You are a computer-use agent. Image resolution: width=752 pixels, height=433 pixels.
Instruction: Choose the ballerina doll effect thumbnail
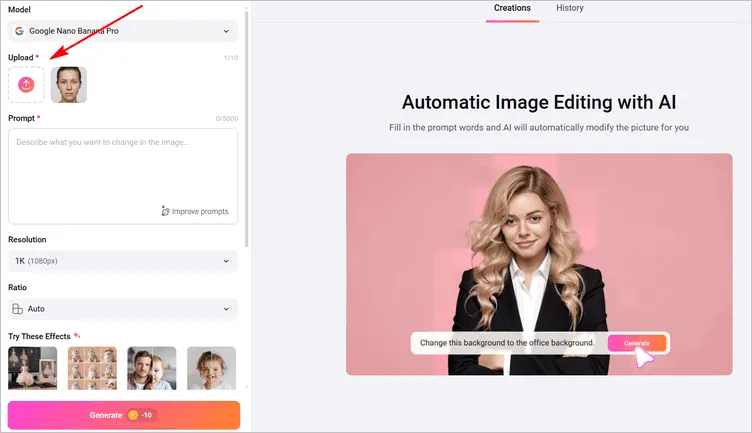coord(33,368)
